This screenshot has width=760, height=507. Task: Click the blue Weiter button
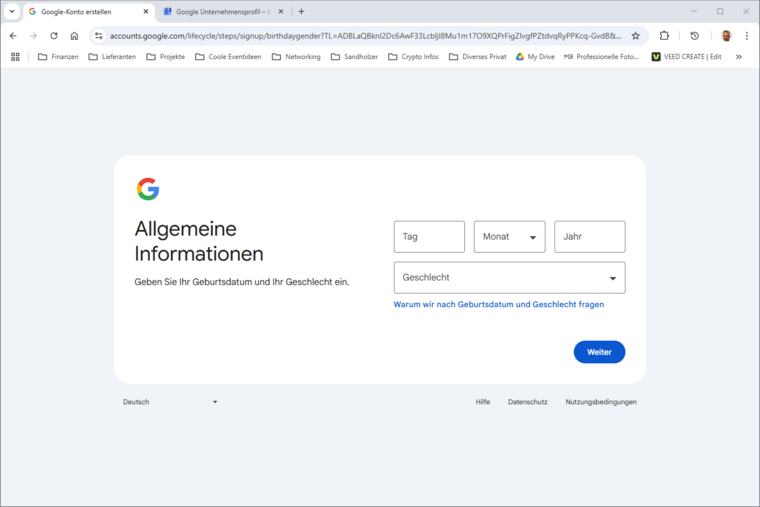click(x=599, y=352)
